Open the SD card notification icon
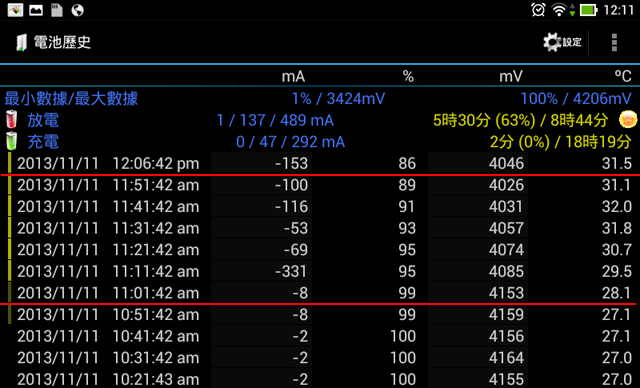Screen dimensions: 640x388 click(57, 10)
